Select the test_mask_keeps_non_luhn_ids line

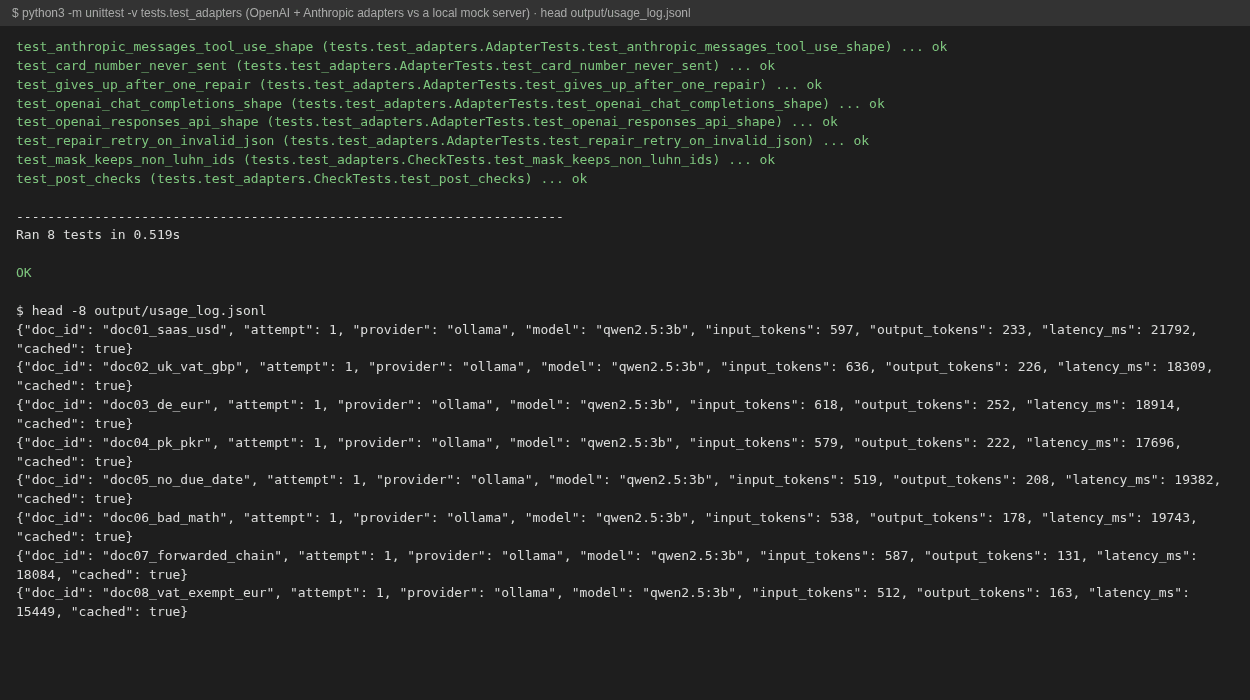coord(395,160)
